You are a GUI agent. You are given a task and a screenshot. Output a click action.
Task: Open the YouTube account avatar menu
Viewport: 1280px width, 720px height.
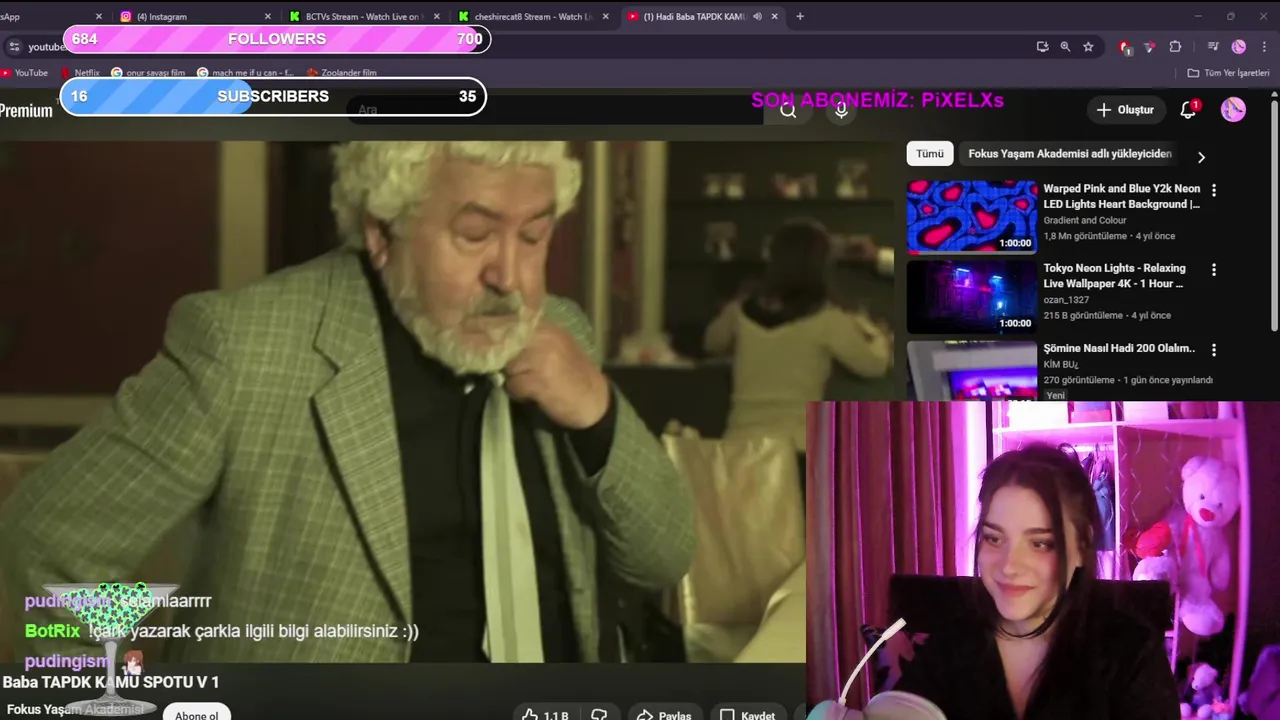click(1233, 110)
